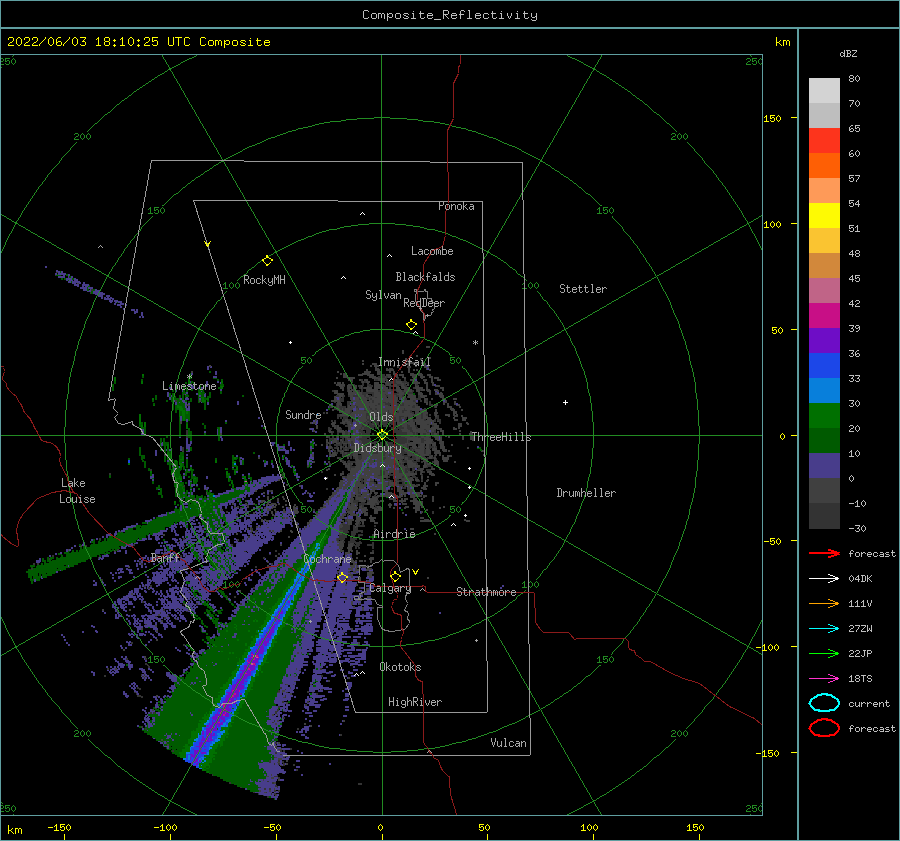Click the cyan 27ZW arrow icon
This screenshot has height=841, width=900.
tap(824, 629)
